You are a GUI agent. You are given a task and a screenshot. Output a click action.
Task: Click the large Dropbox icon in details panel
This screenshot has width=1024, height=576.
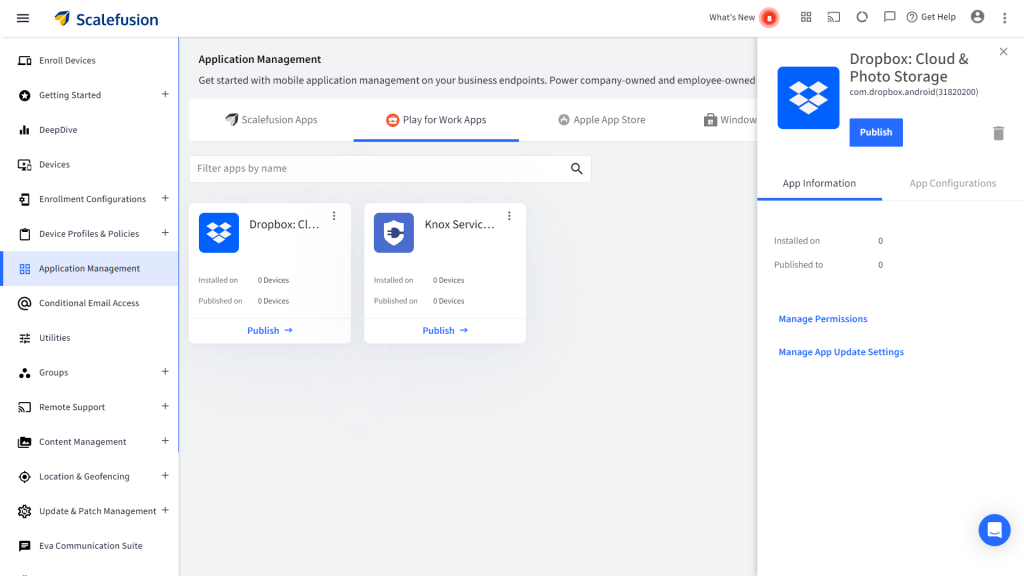click(x=808, y=98)
